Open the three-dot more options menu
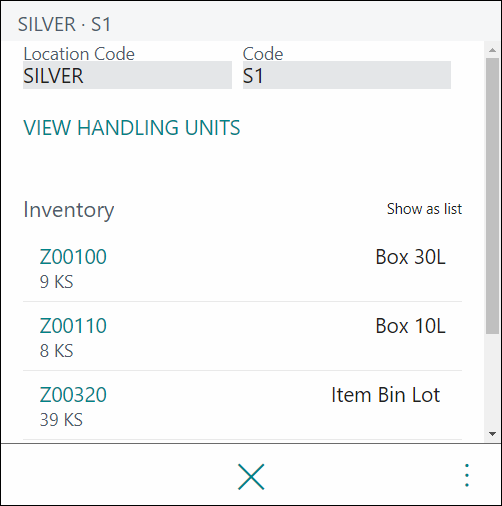502x506 pixels. (x=467, y=475)
